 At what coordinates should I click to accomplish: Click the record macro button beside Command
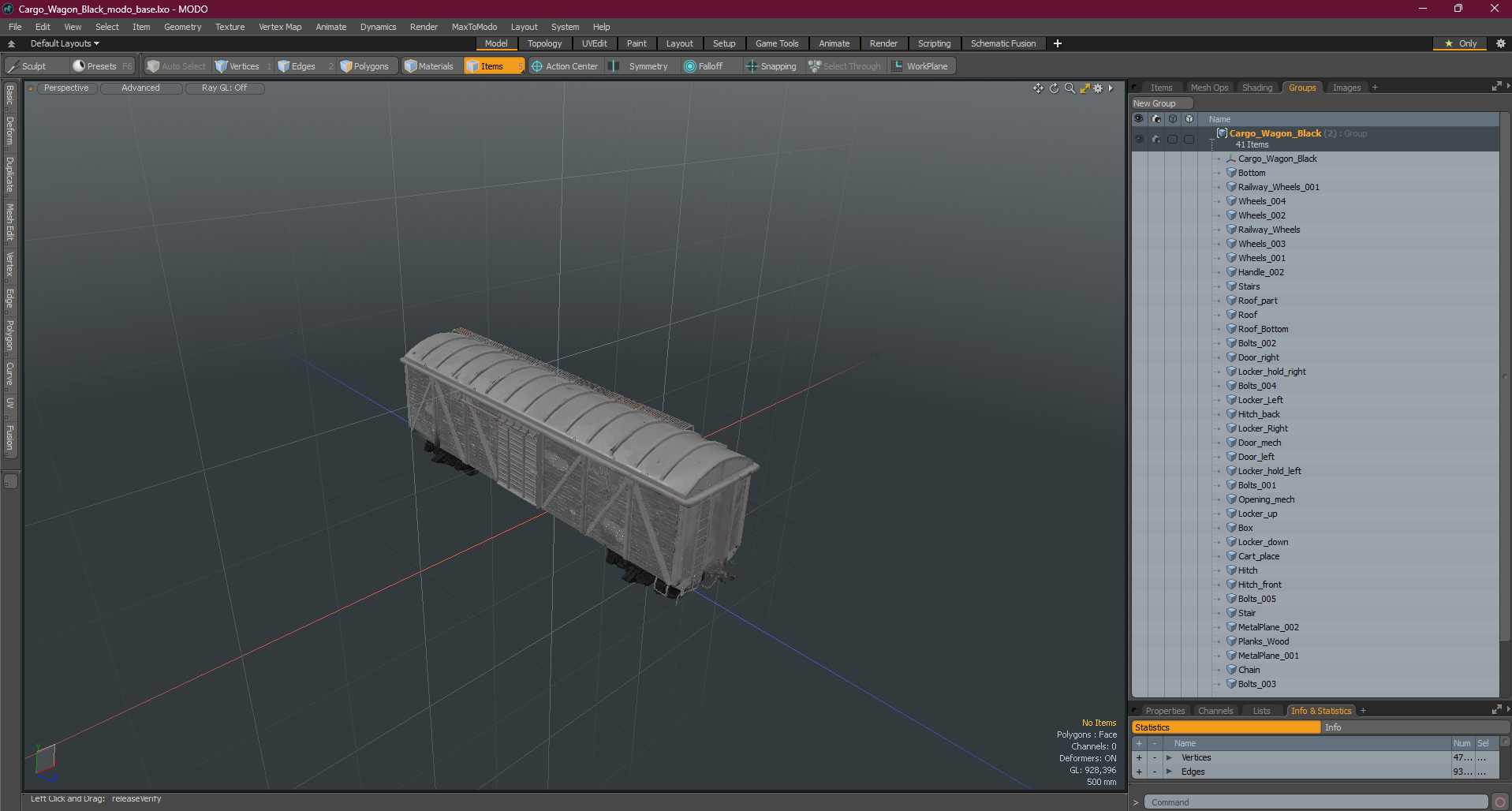1500,802
